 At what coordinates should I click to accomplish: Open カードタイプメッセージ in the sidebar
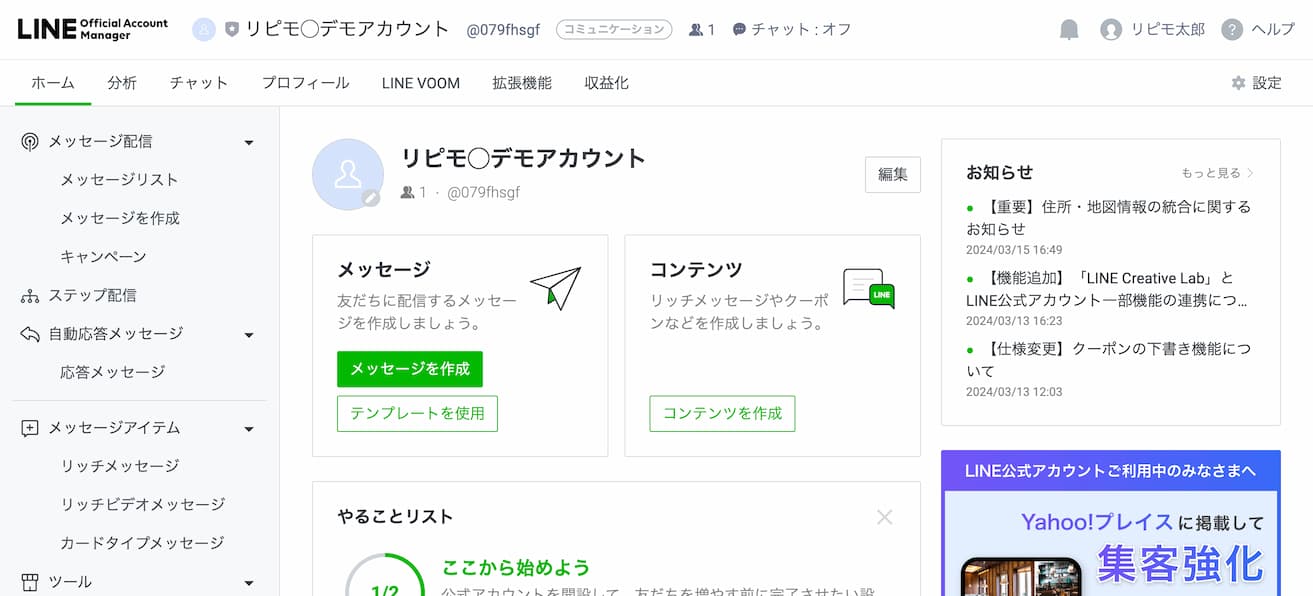pos(142,543)
